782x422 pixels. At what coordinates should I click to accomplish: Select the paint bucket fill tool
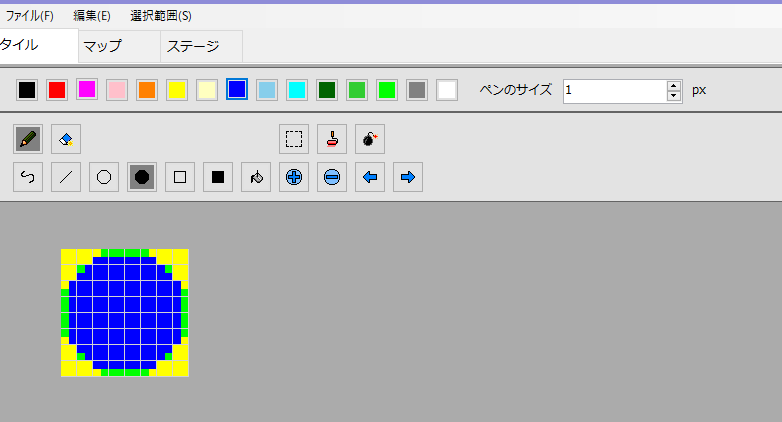point(256,177)
